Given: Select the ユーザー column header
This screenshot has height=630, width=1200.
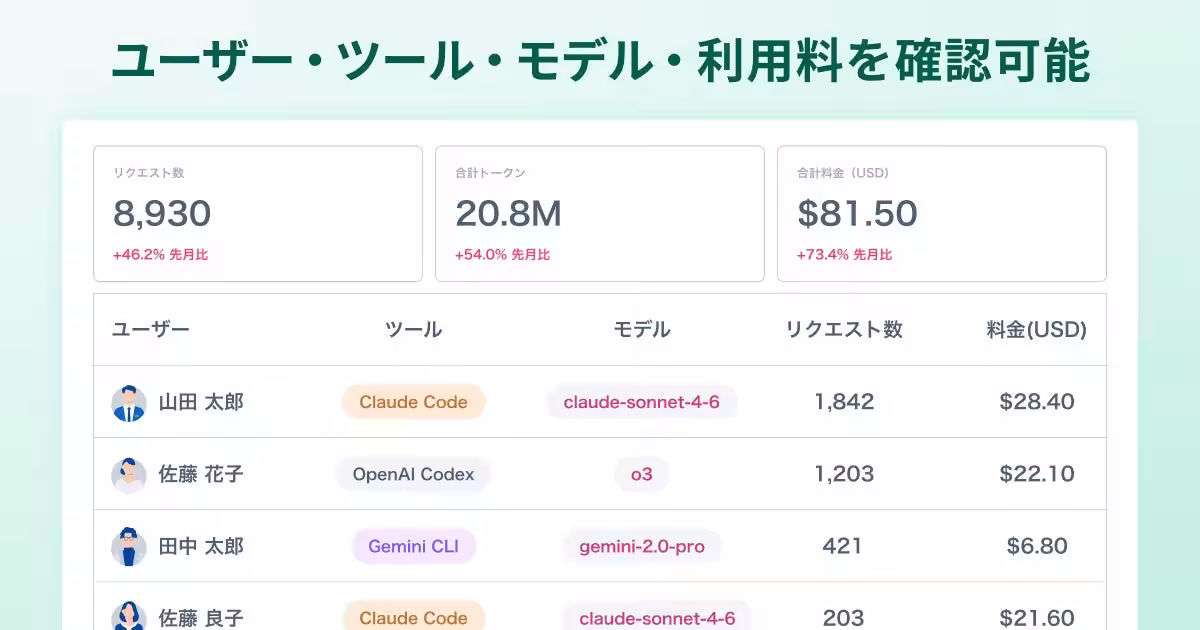Looking at the screenshot, I should tap(151, 330).
